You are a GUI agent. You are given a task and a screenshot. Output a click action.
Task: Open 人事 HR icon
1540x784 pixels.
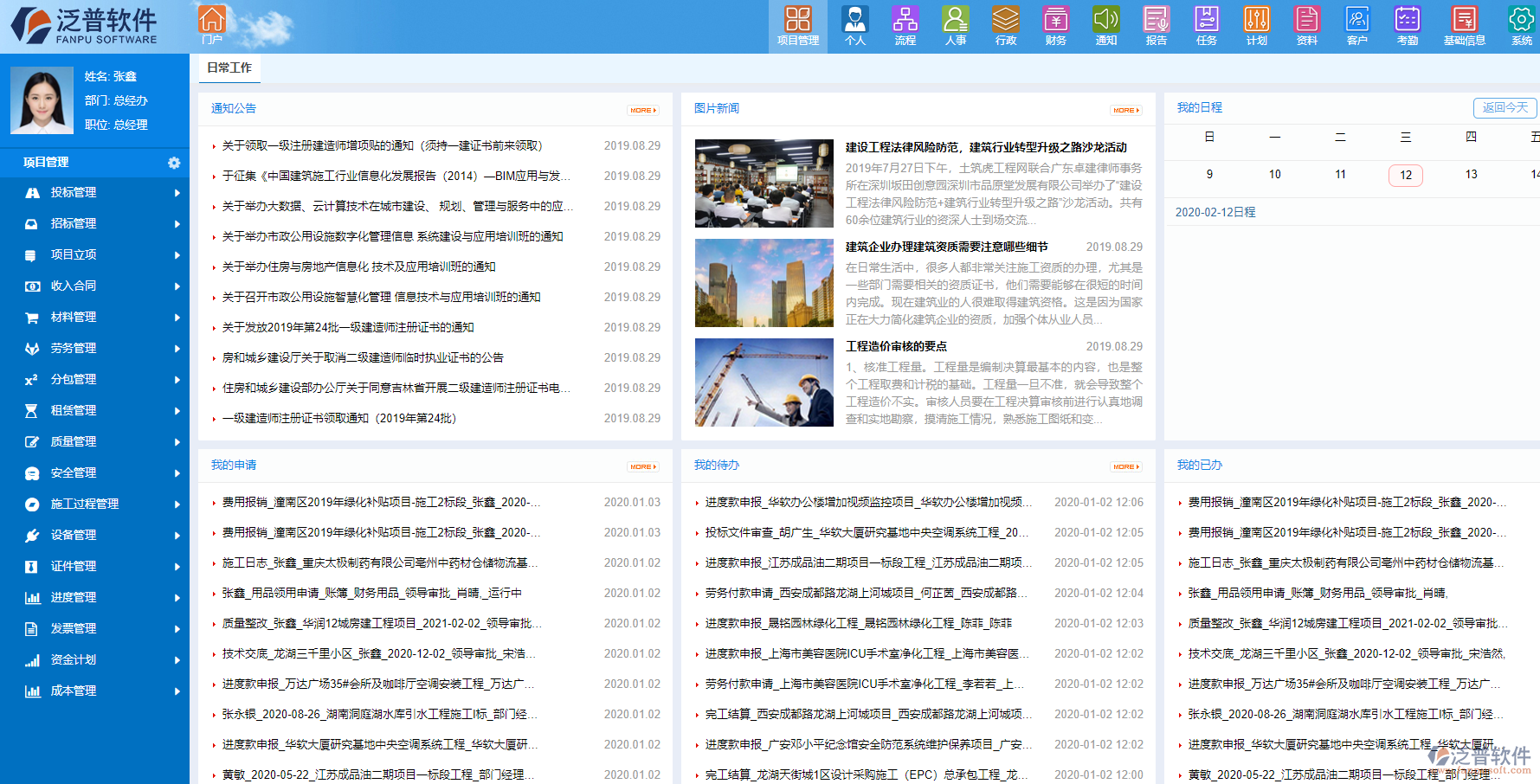click(956, 26)
